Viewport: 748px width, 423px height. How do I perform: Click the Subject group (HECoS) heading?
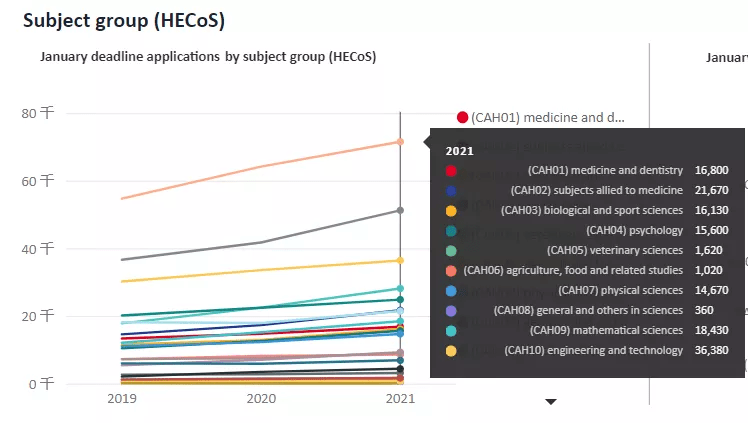point(124,21)
